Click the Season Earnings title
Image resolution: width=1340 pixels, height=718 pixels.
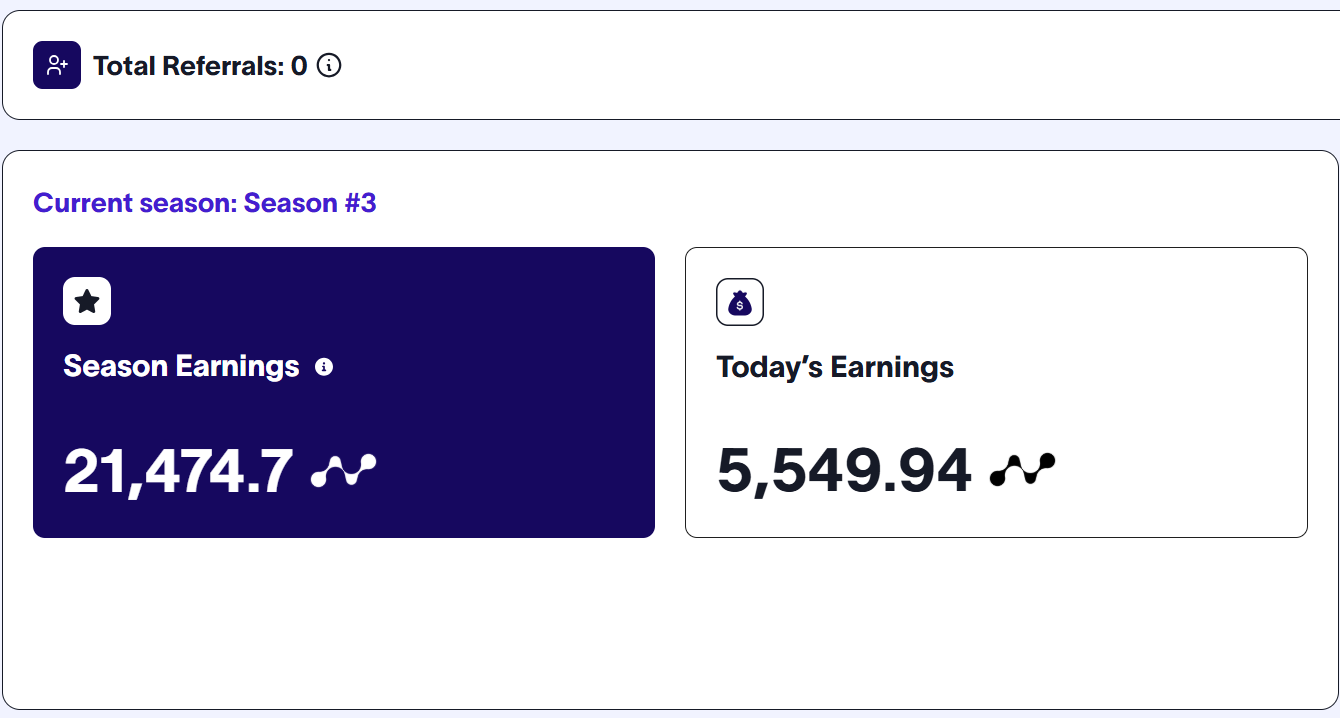point(181,367)
